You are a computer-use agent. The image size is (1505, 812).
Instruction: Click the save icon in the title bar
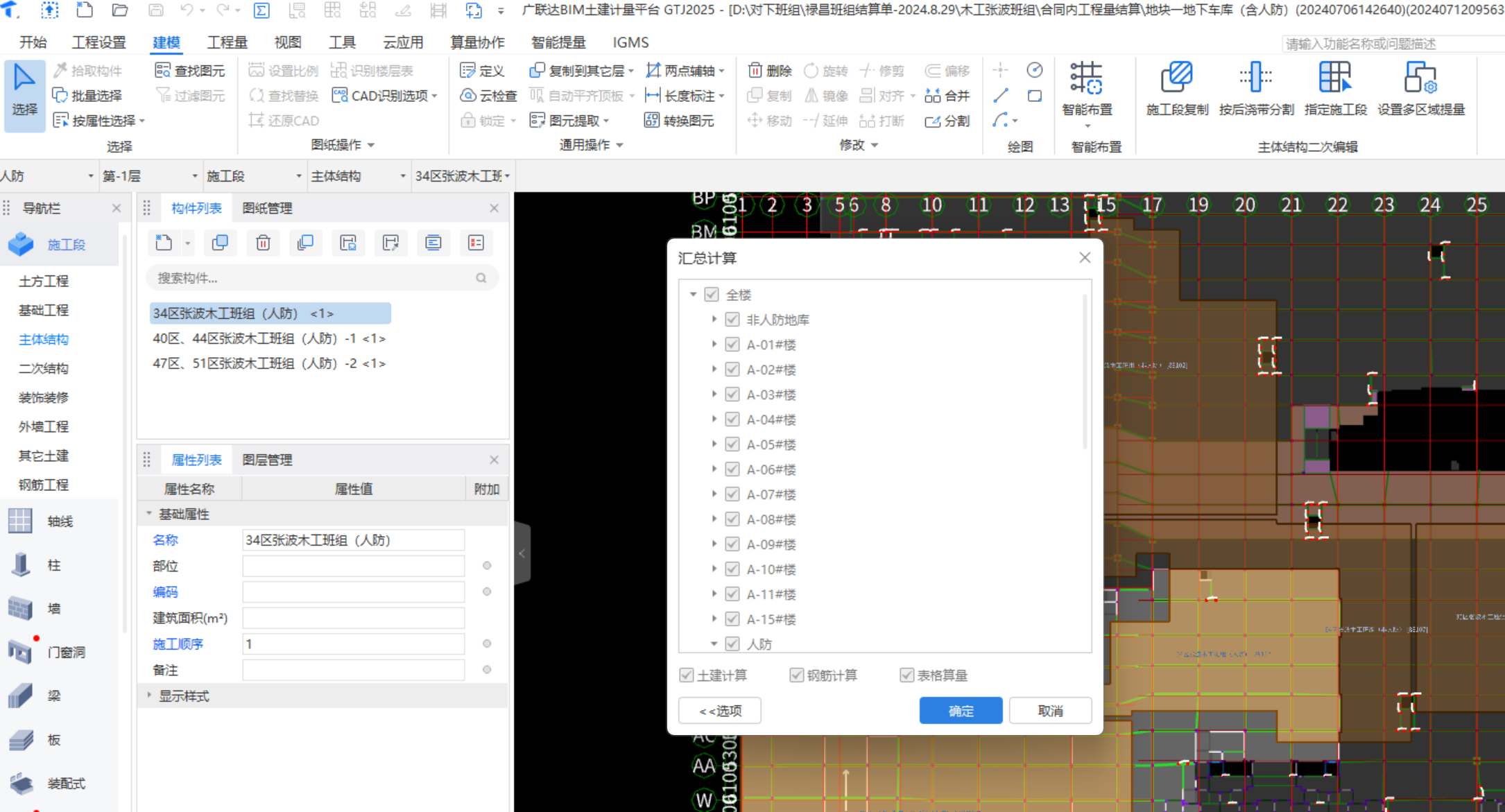[156, 10]
